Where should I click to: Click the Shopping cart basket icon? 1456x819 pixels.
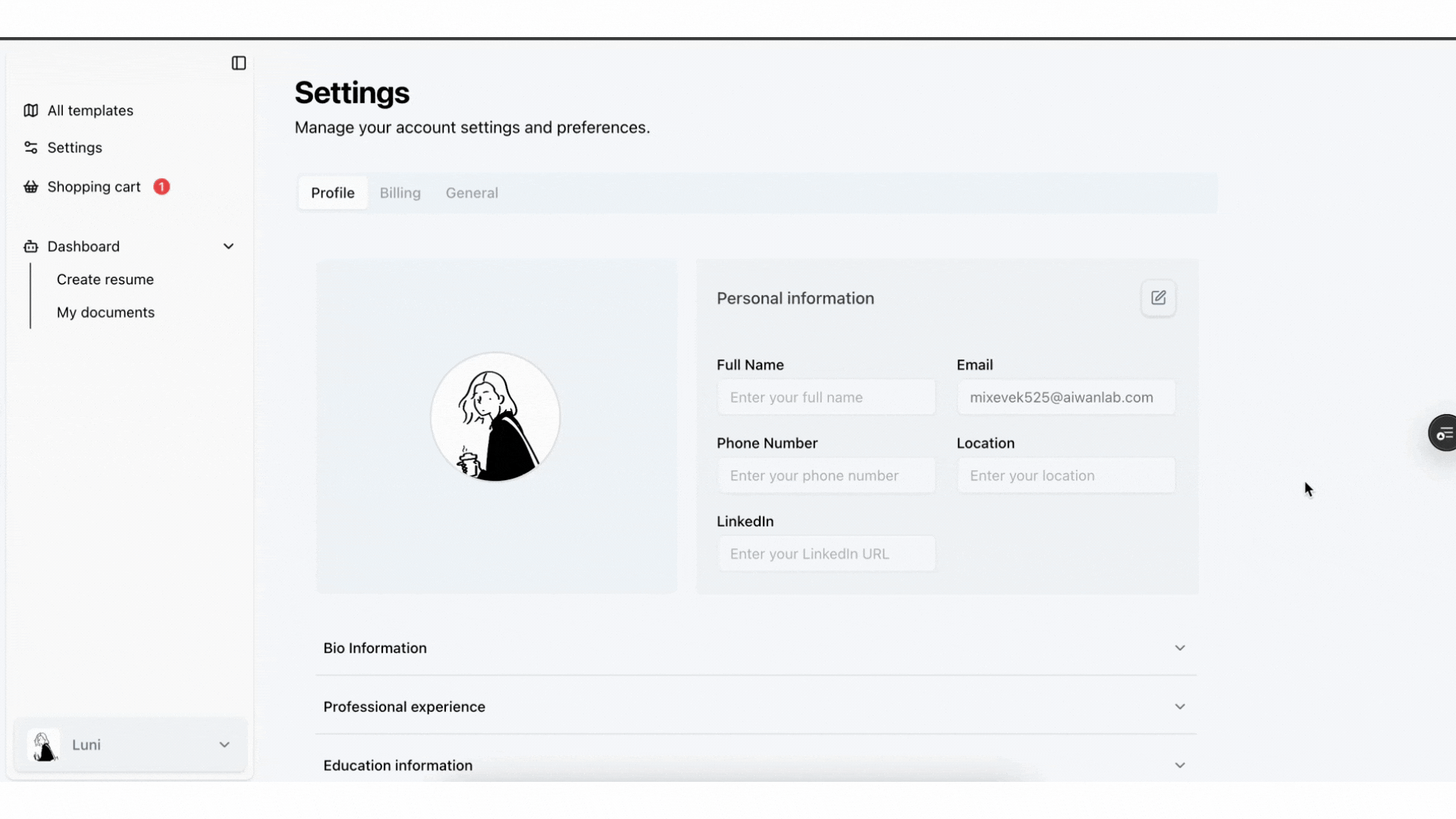coord(30,187)
